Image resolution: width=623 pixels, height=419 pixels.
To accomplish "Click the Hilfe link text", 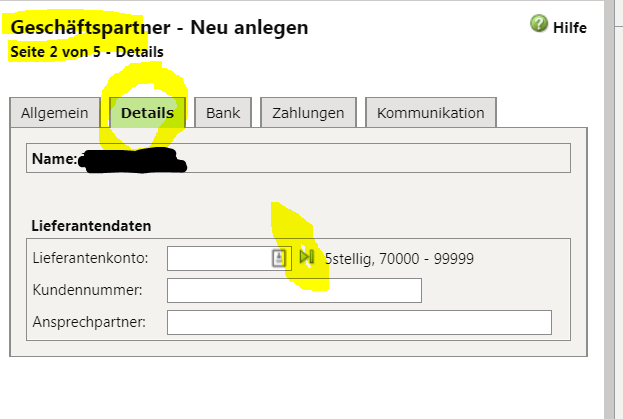I will (x=570, y=27).
